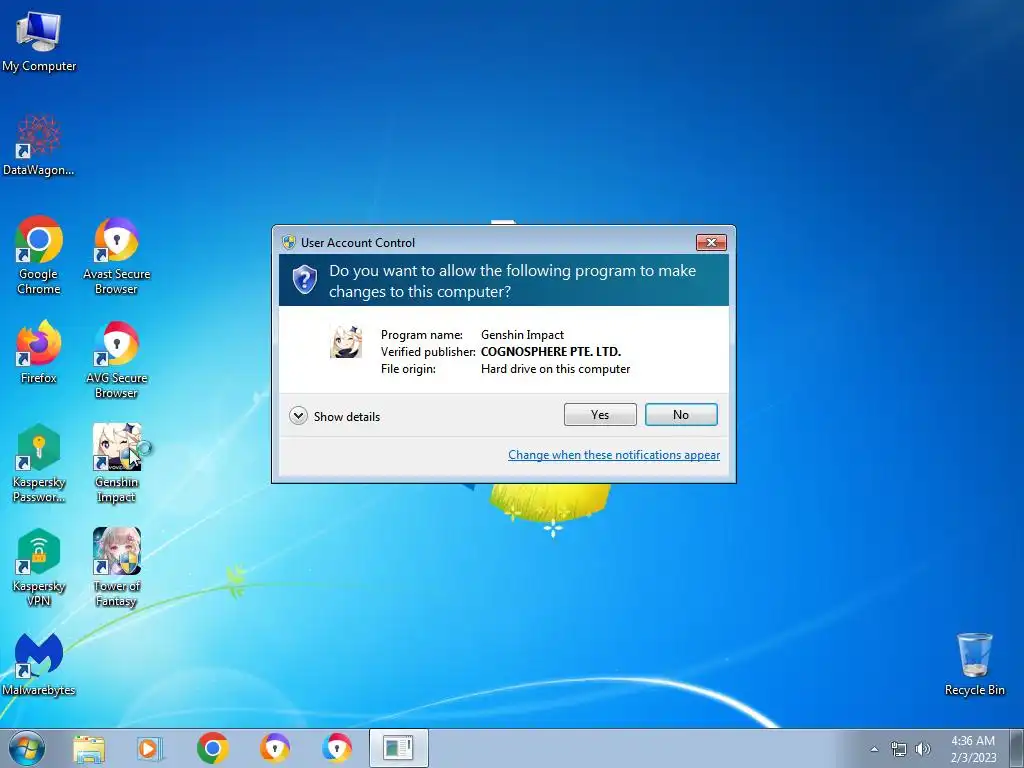Open Change when these notifications appear link
1024x768 pixels.
[614, 455]
